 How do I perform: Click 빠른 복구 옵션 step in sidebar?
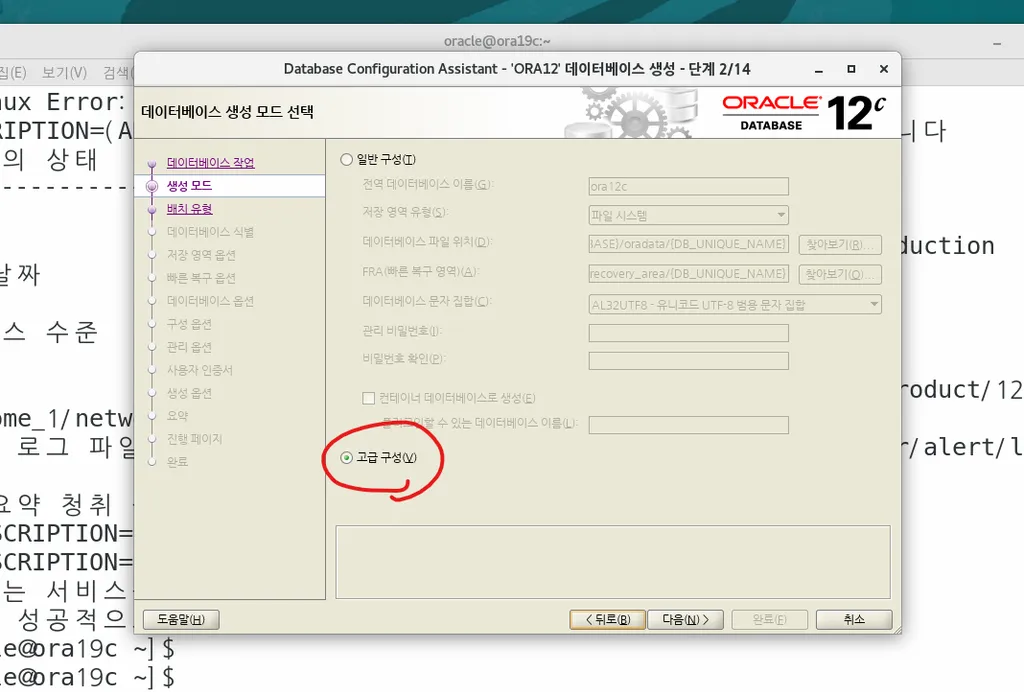pyautogui.click(x=201, y=277)
